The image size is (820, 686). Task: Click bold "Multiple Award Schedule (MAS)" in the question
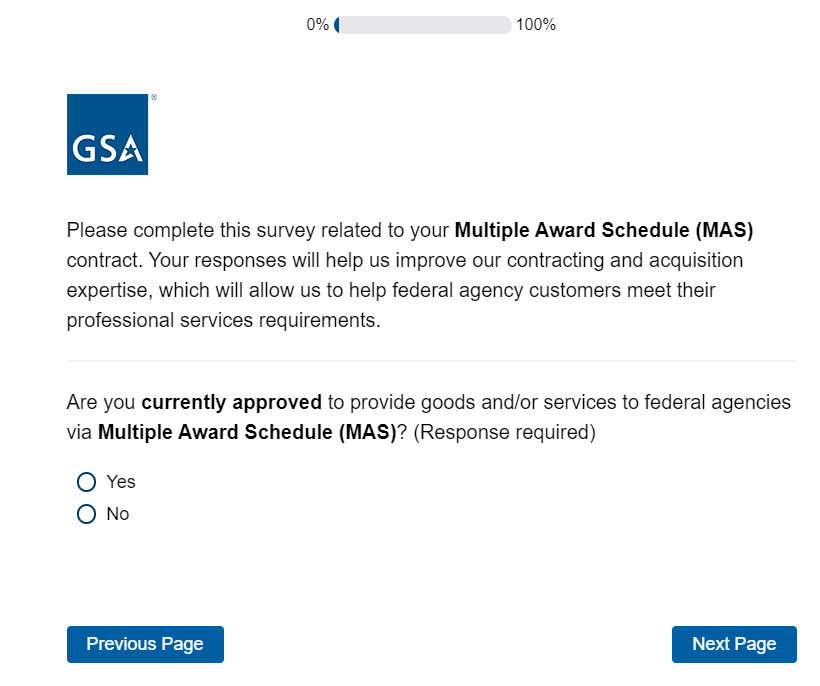point(247,433)
